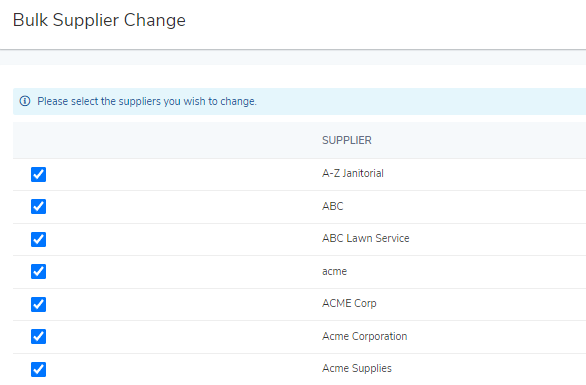
Task: Click the SUPPLIER column header
Action: 347,140
